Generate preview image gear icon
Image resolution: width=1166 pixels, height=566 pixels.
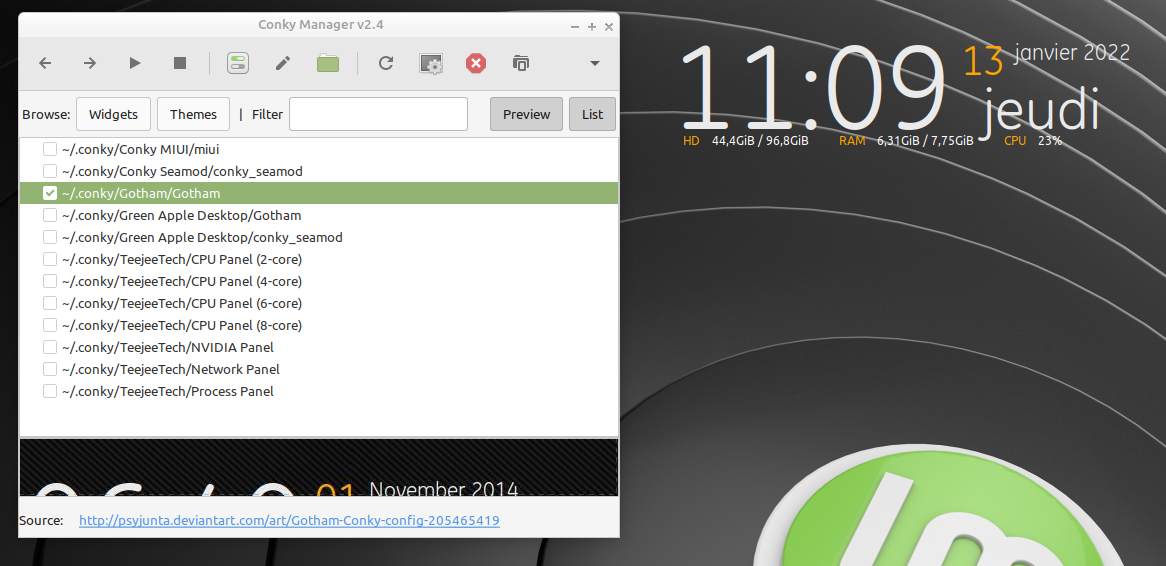(x=431, y=64)
